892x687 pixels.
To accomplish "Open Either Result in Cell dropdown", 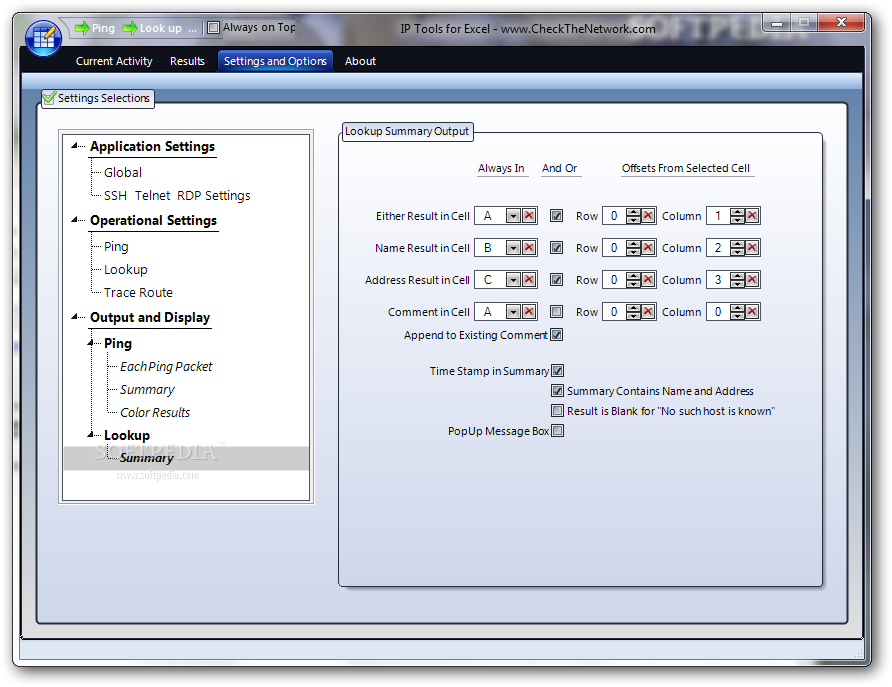I will point(513,216).
